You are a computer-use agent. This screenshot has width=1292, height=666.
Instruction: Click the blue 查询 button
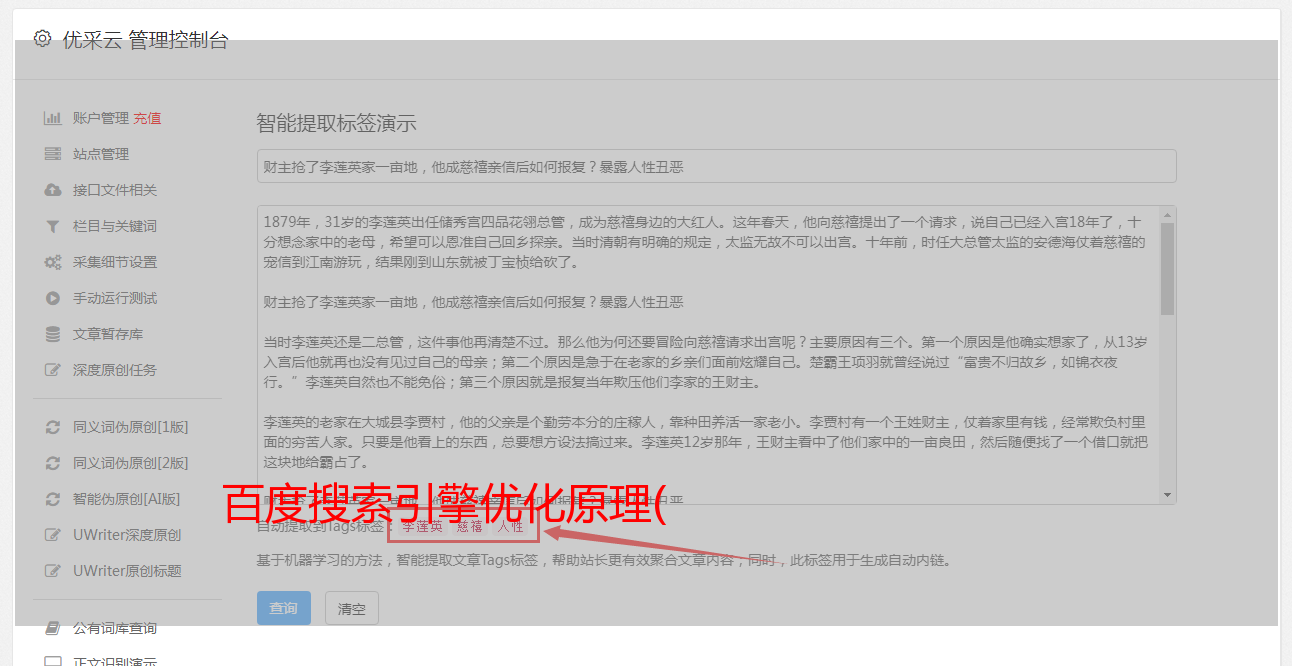point(284,608)
